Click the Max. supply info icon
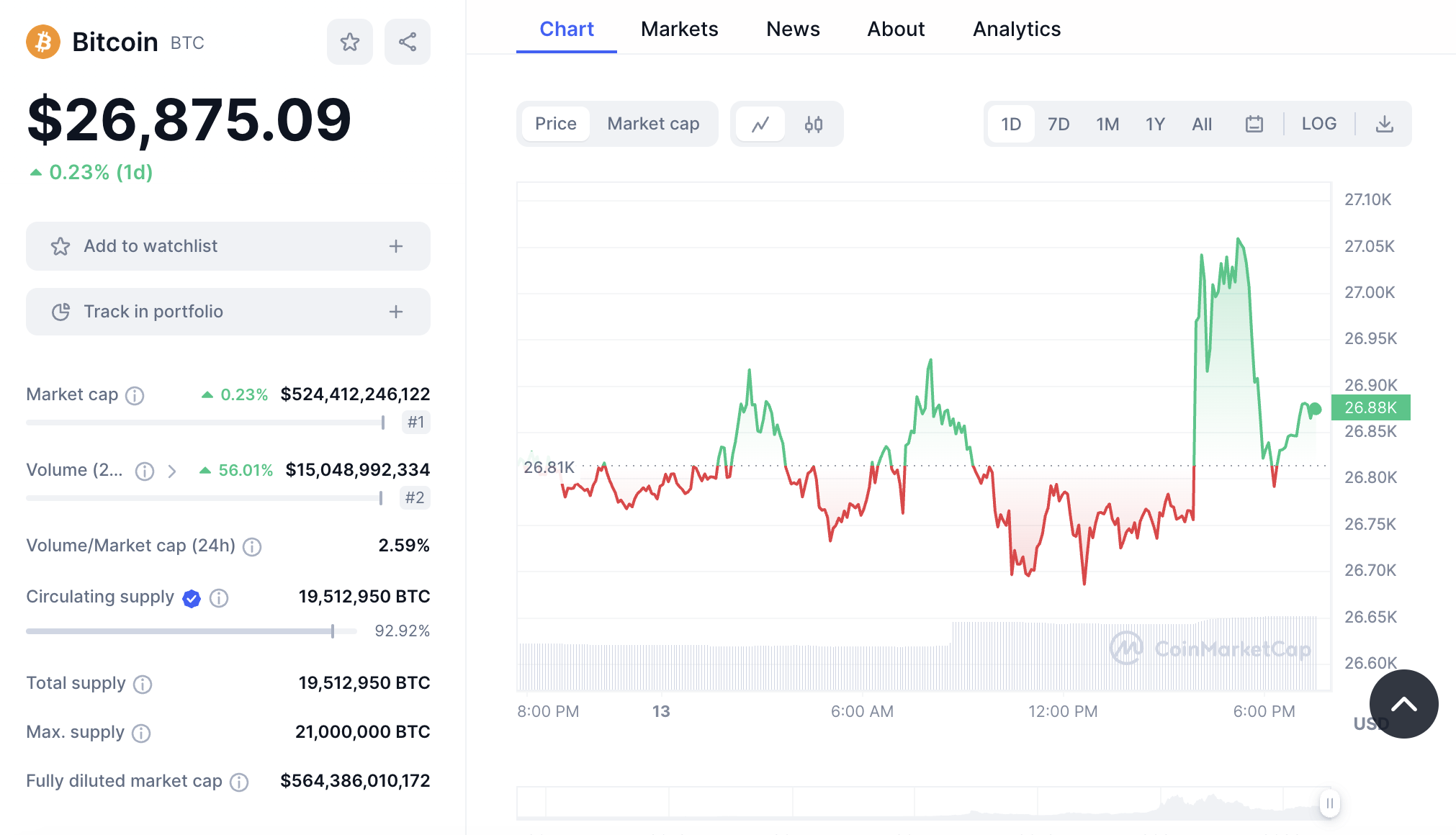The image size is (1456, 835). pyautogui.click(x=141, y=733)
